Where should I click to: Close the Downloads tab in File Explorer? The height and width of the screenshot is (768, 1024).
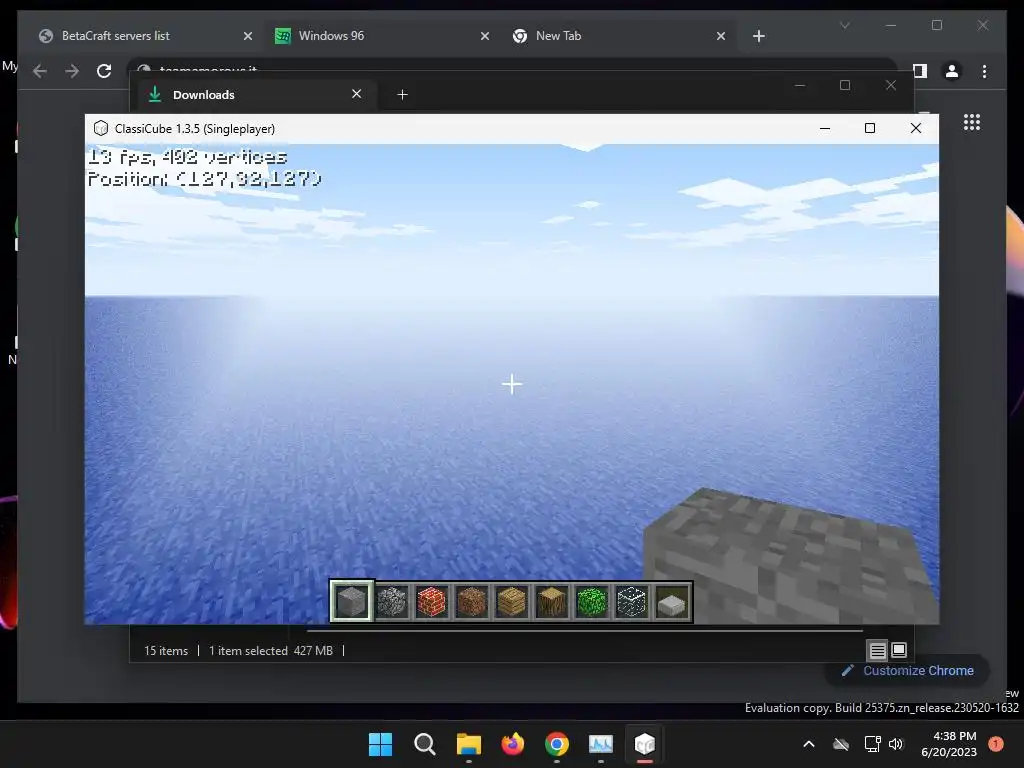tap(357, 94)
